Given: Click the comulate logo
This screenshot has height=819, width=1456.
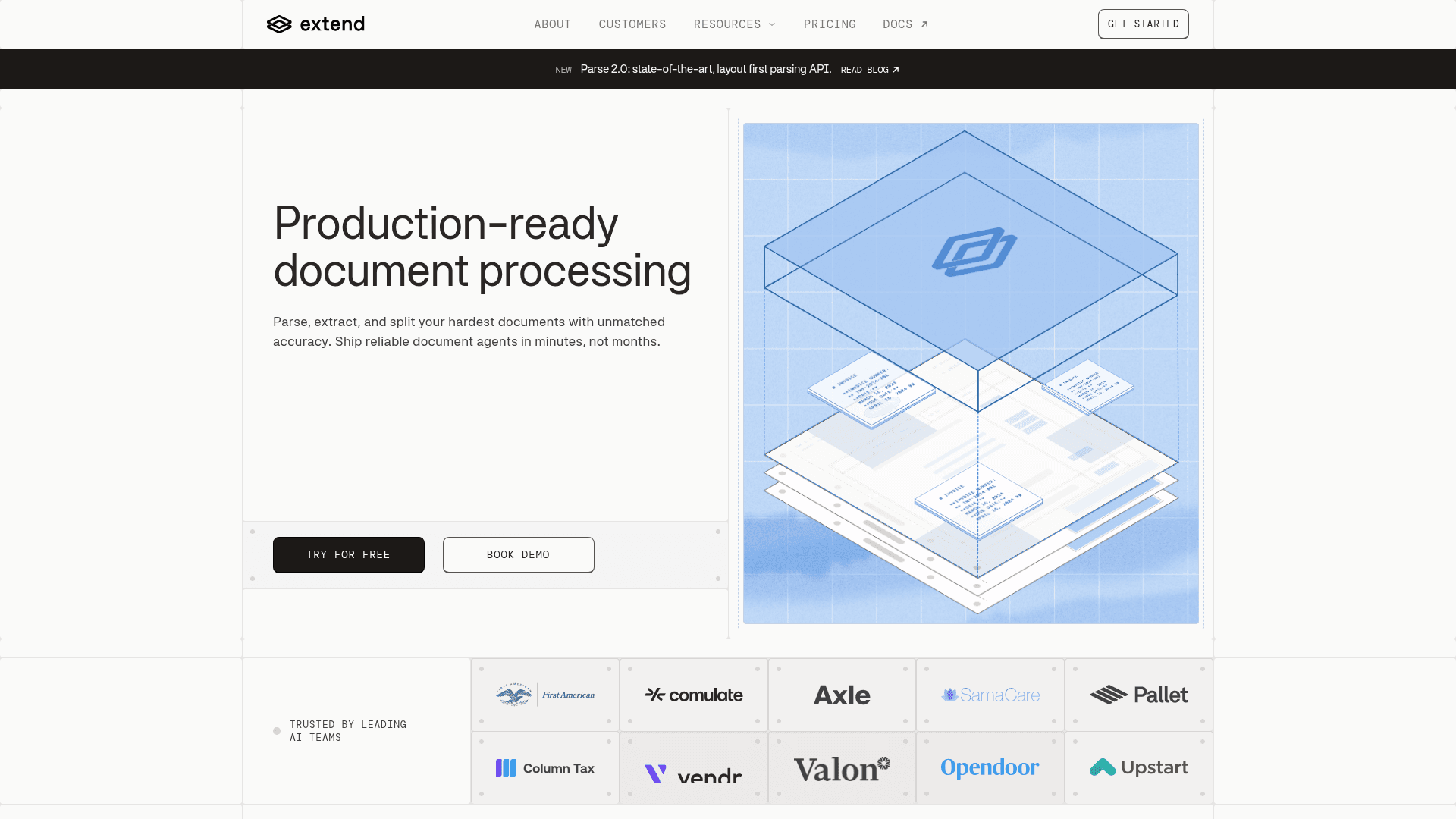Looking at the screenshot, I should point(694,695).
